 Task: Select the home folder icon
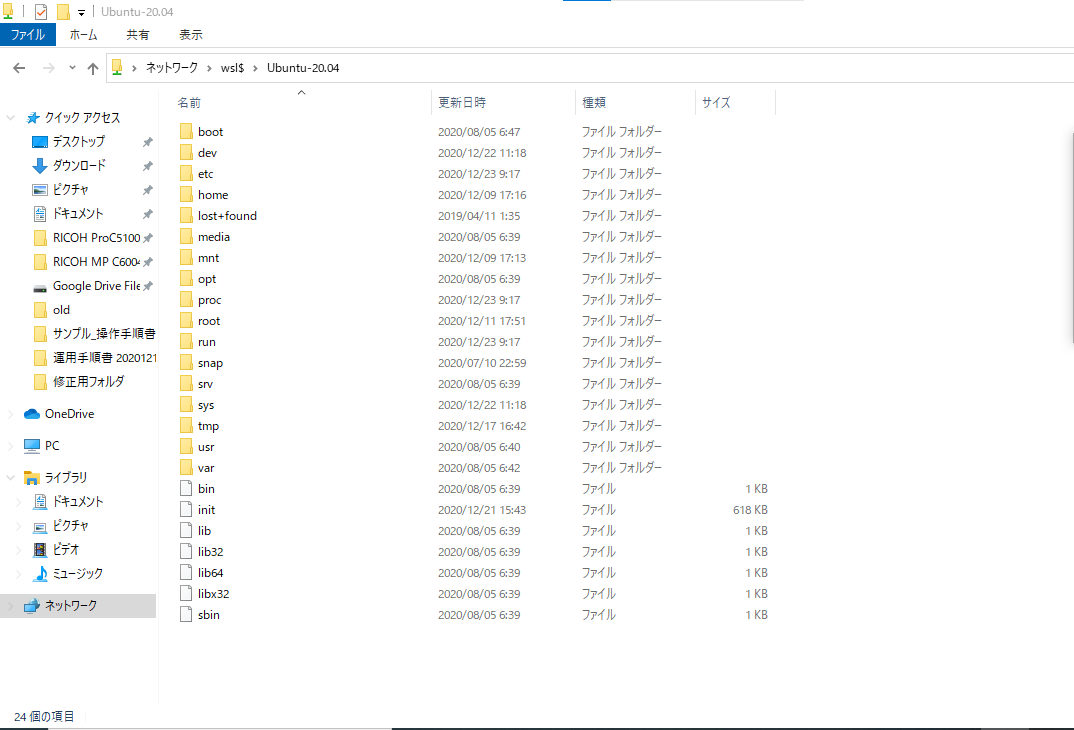[186, 194]
